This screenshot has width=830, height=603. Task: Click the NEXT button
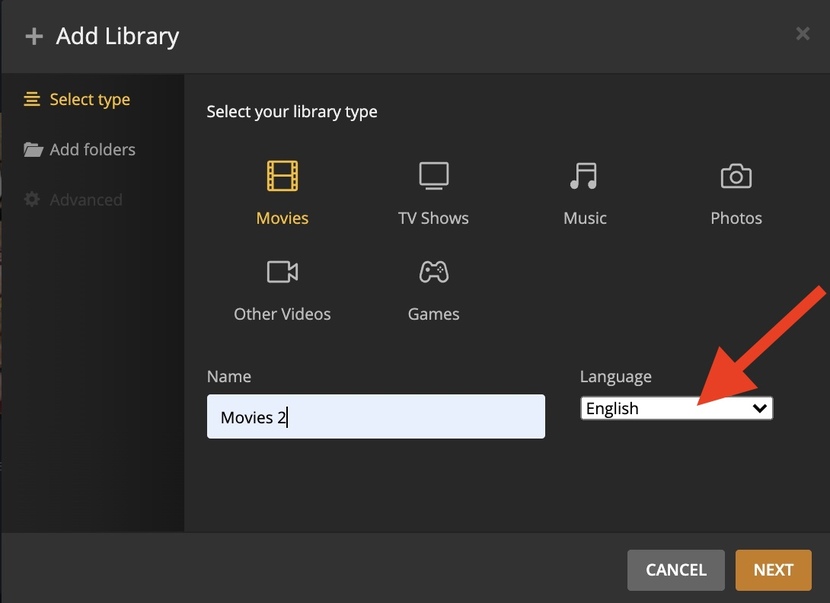[773, 570]
